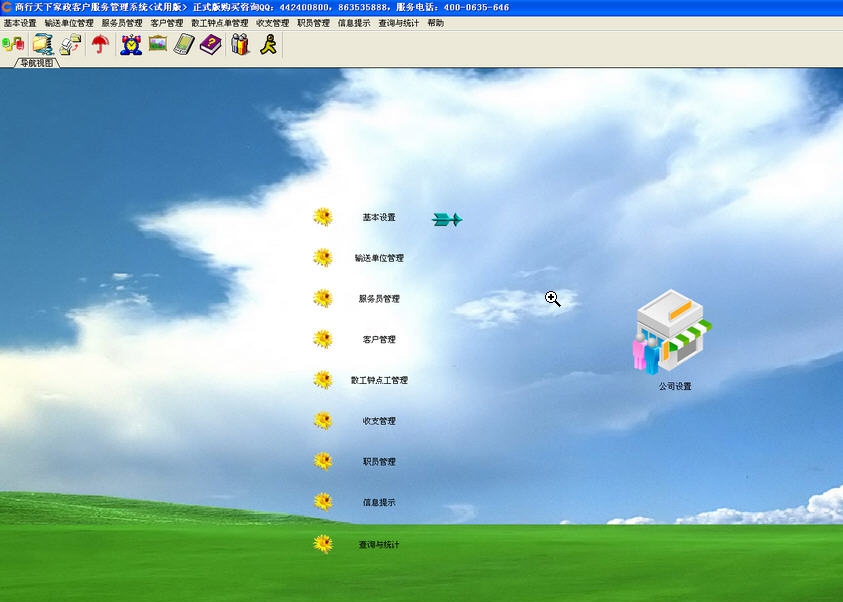This screenshot has height=602, width=843.
Task: Open the 收支管理 menu in menu bar
Action: pos(273,23)
